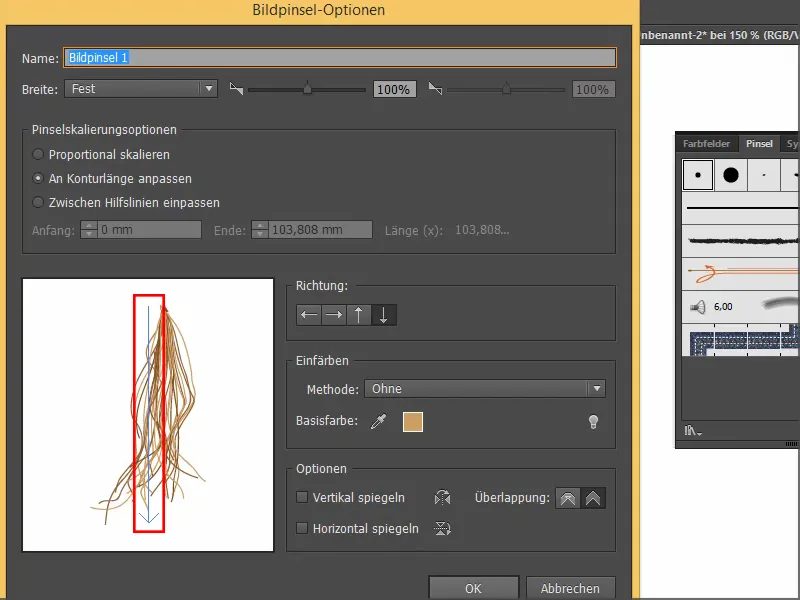
Task: Click Anfang stepper arrows
Action: tap(89, 230)
